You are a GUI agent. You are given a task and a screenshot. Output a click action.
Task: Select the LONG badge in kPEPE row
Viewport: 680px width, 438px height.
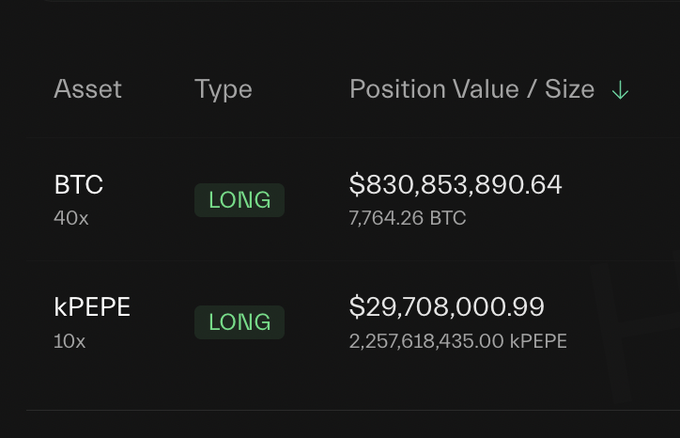click(x=239, y=322)
